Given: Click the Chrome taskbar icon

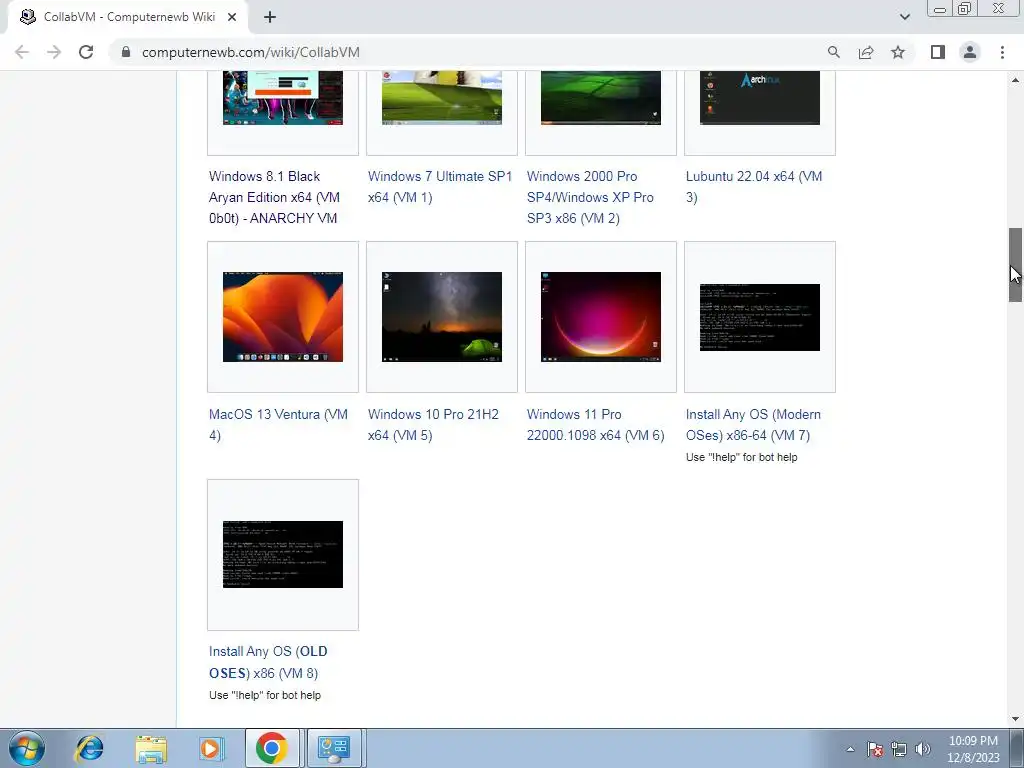Looking at the screenshot, I should point(272,748).
